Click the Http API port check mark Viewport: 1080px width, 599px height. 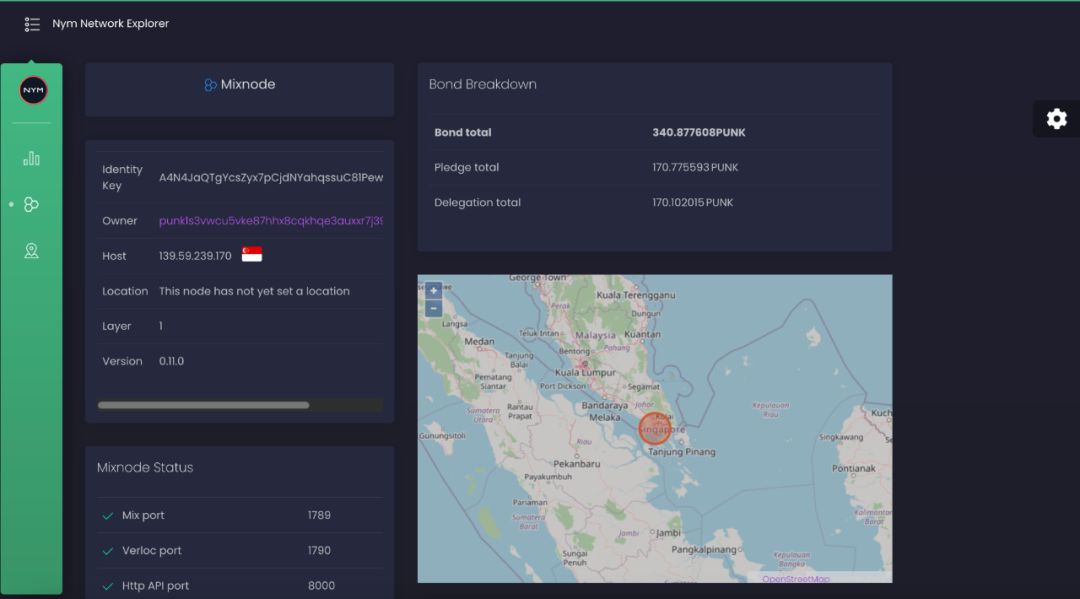107,586
